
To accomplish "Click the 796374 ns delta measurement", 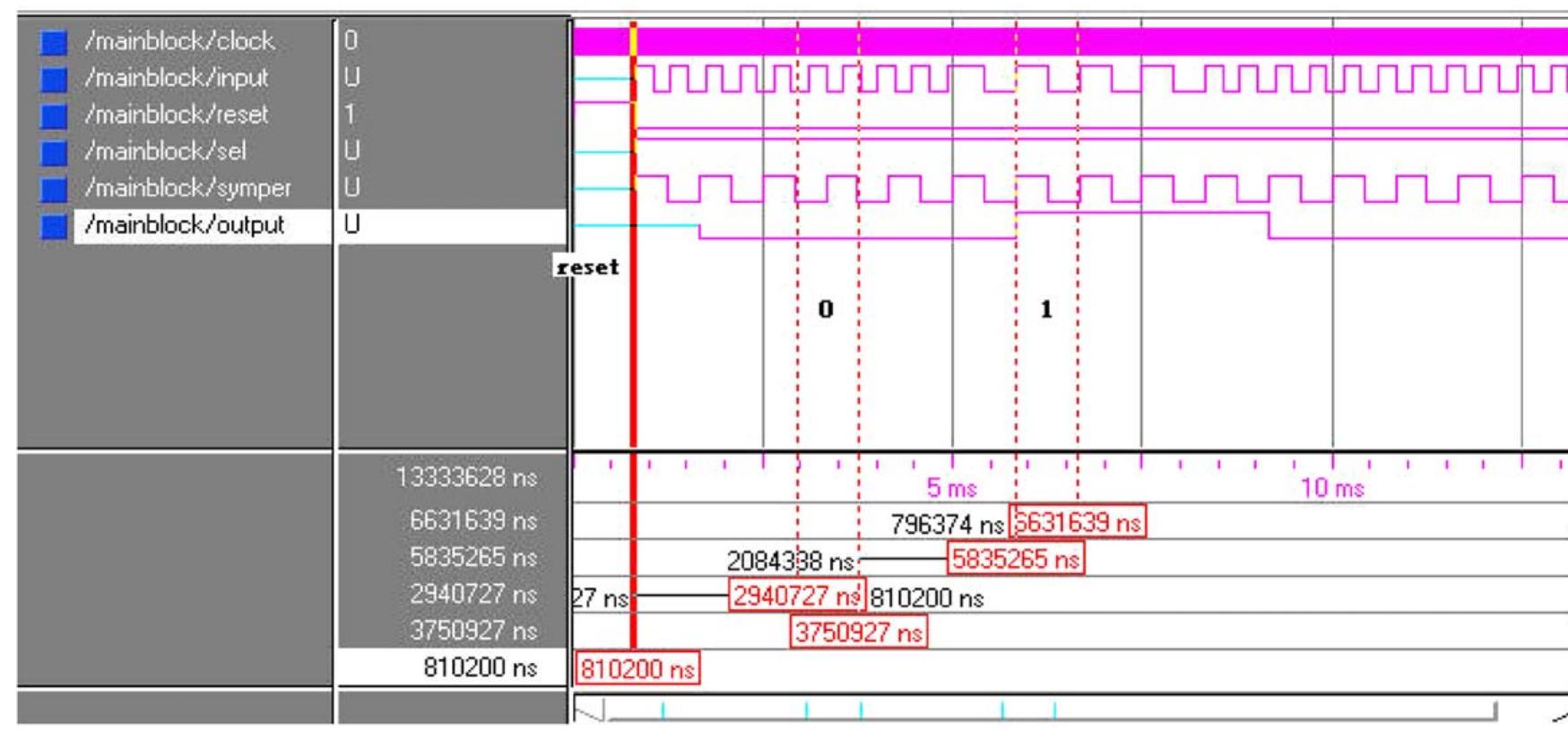I will pos(948,524).
